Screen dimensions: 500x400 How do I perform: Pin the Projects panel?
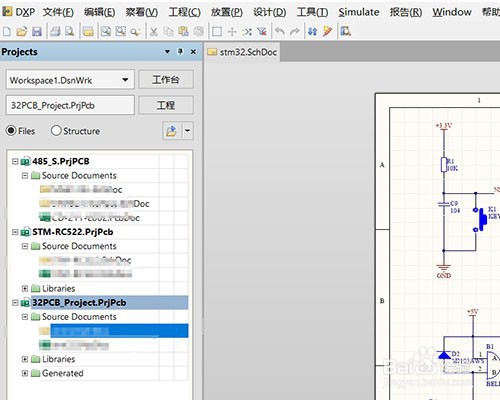pyautogui.click(x=180, y=52)
